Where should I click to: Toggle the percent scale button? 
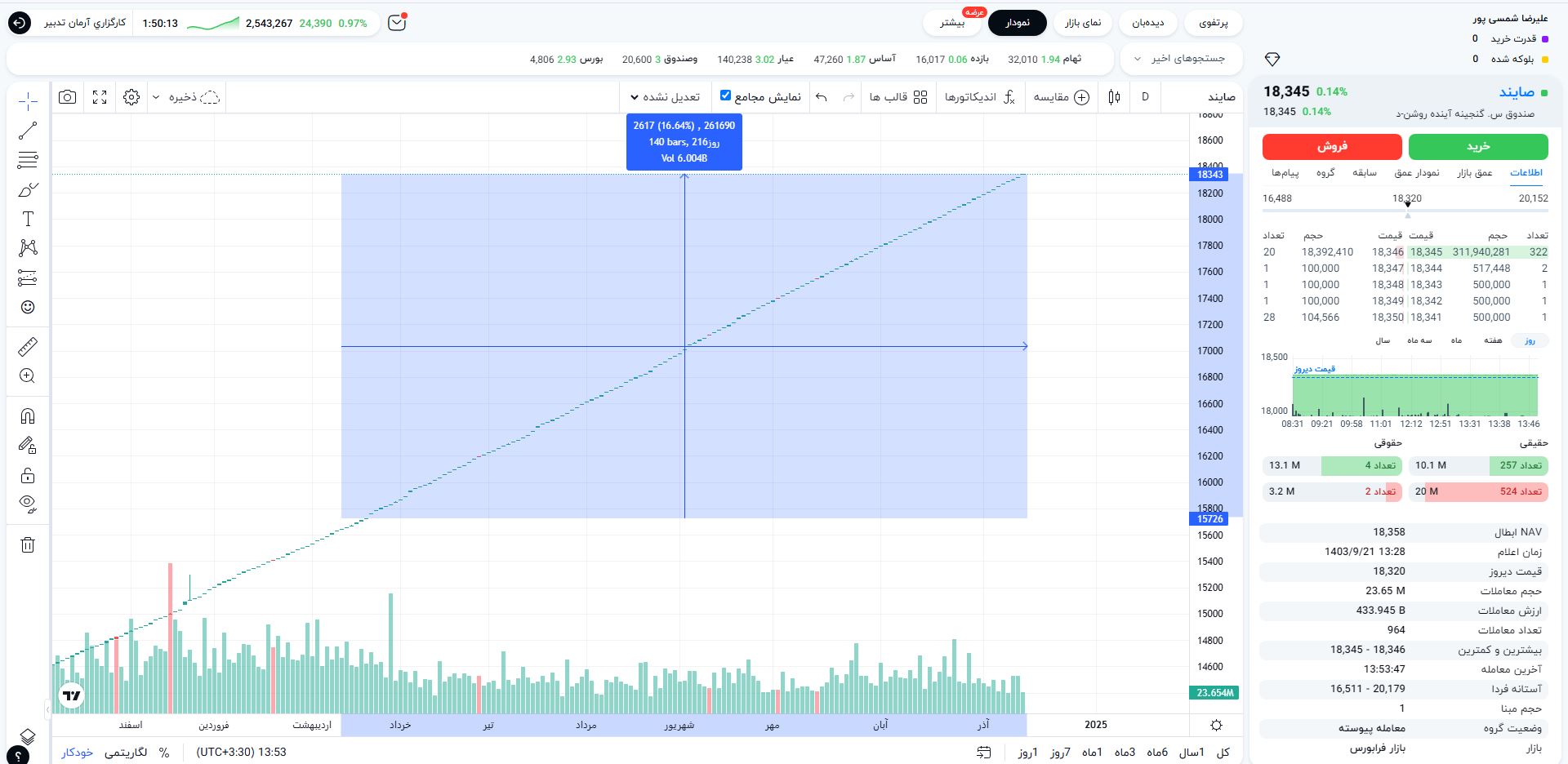coord(164,752)
